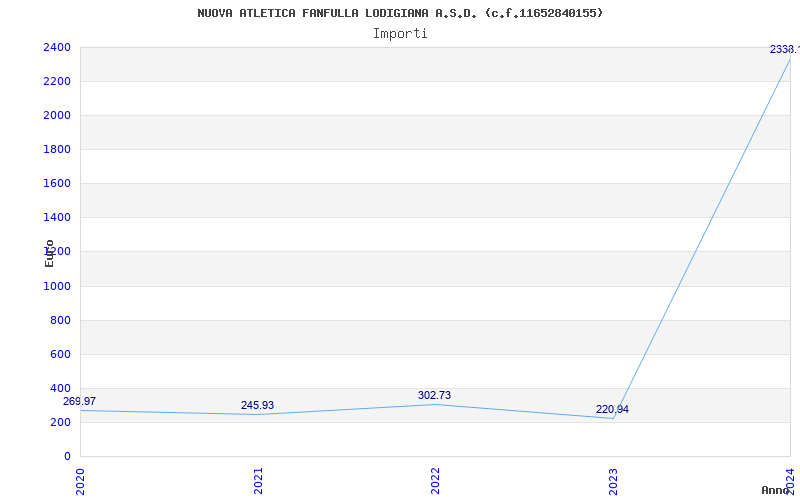Select the 2024 x-axis label

click(790, 481)
